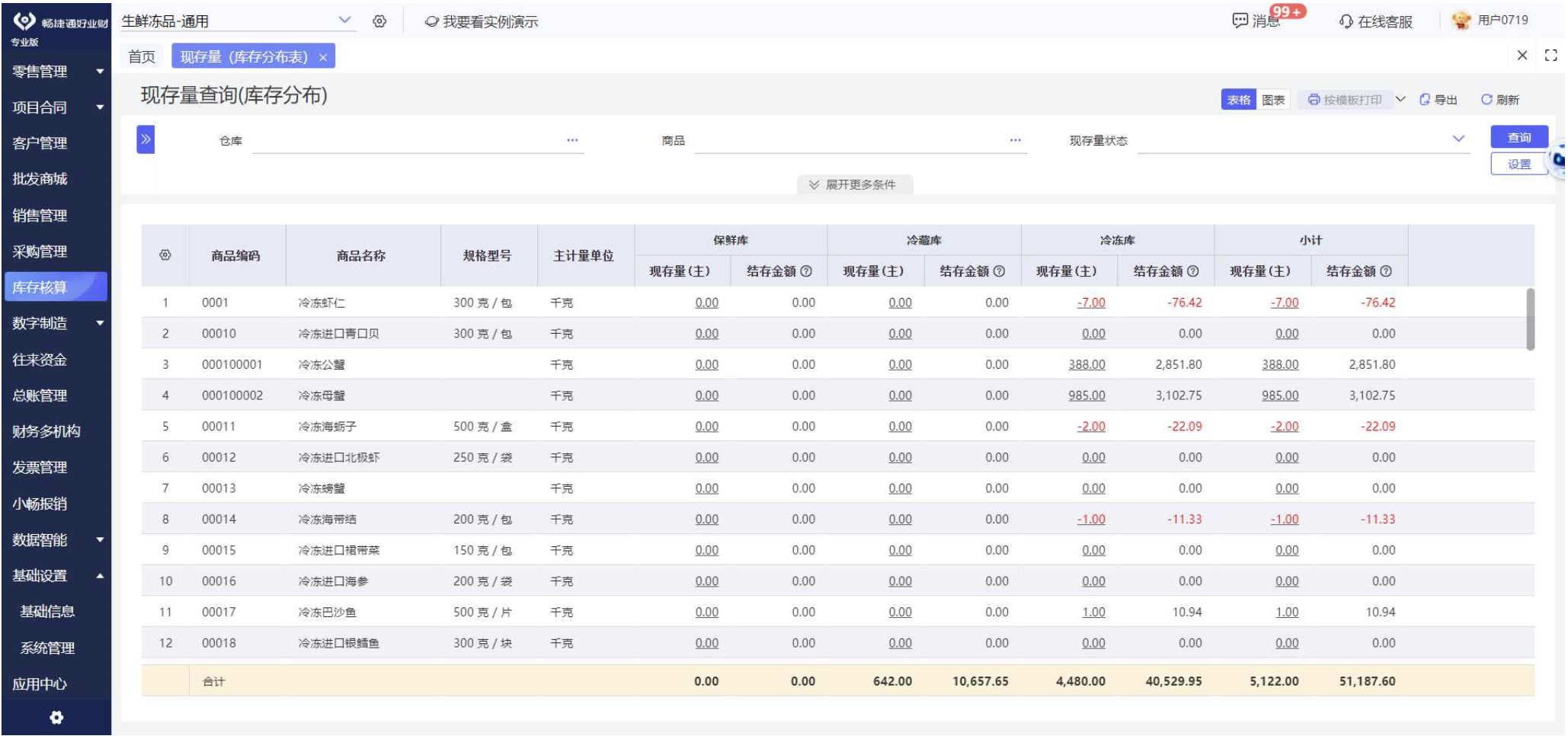The height and width of the screenshot is (736, 1568).
Task: Click the fullscreen expand icon
Action: tap(1550, 56)
